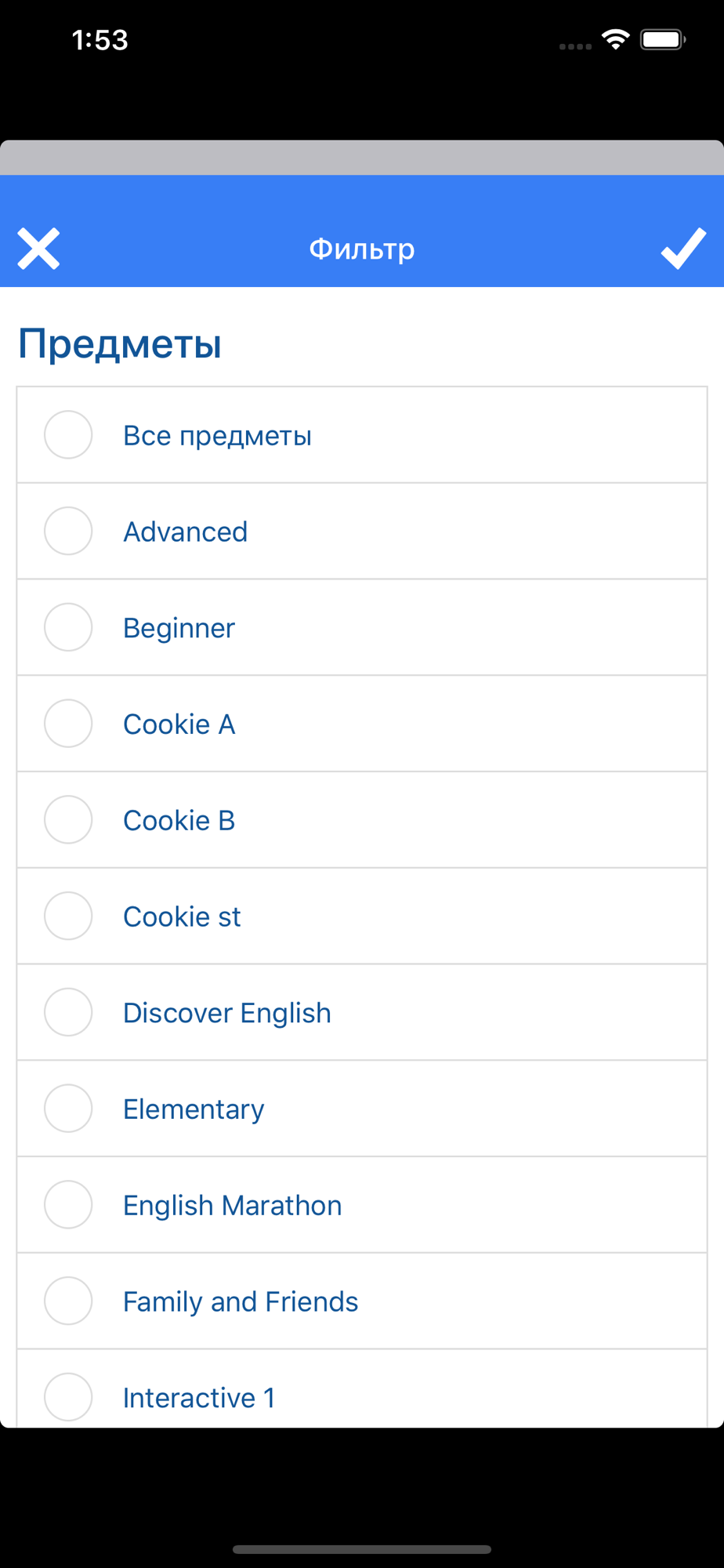Tap the 'Cookie st' subject label

(x=182, y=916)
